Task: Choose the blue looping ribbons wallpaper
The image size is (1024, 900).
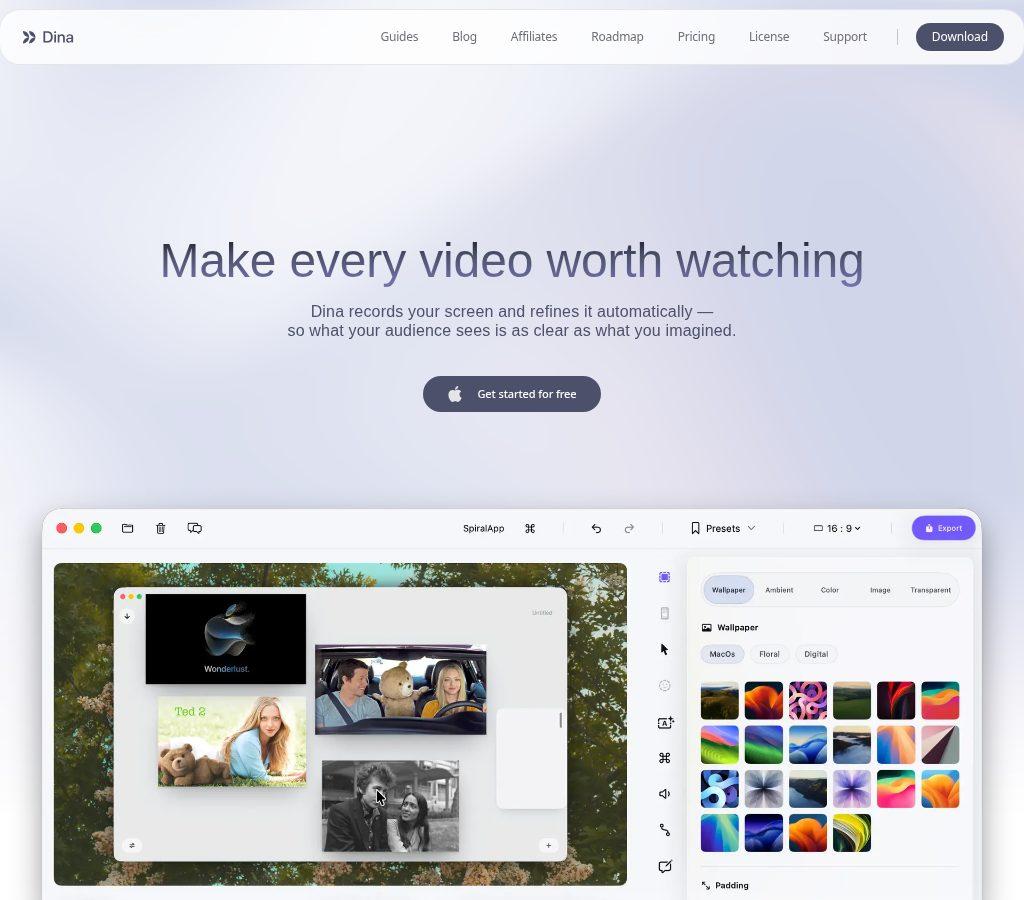Action: pyautogui.click(x=719, y=788)
